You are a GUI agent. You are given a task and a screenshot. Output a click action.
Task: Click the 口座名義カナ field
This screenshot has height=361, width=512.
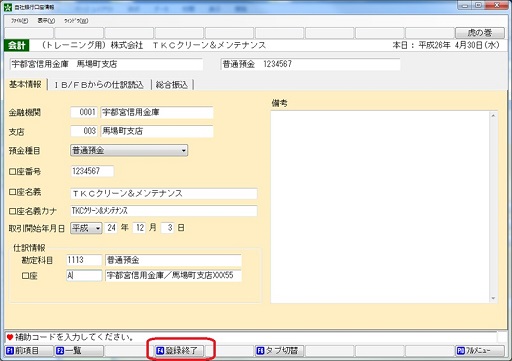click(x=164, y=211)
